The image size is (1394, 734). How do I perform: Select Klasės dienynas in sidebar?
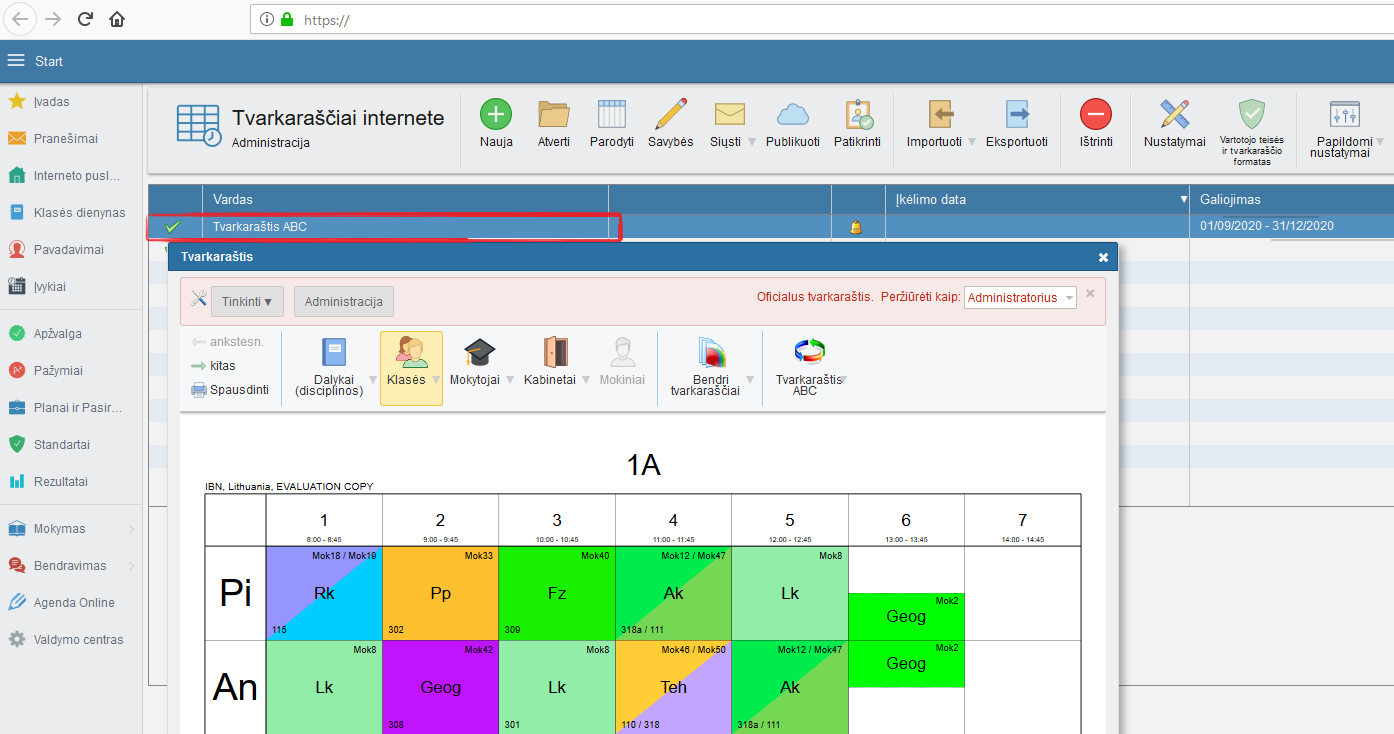point(79,213)
